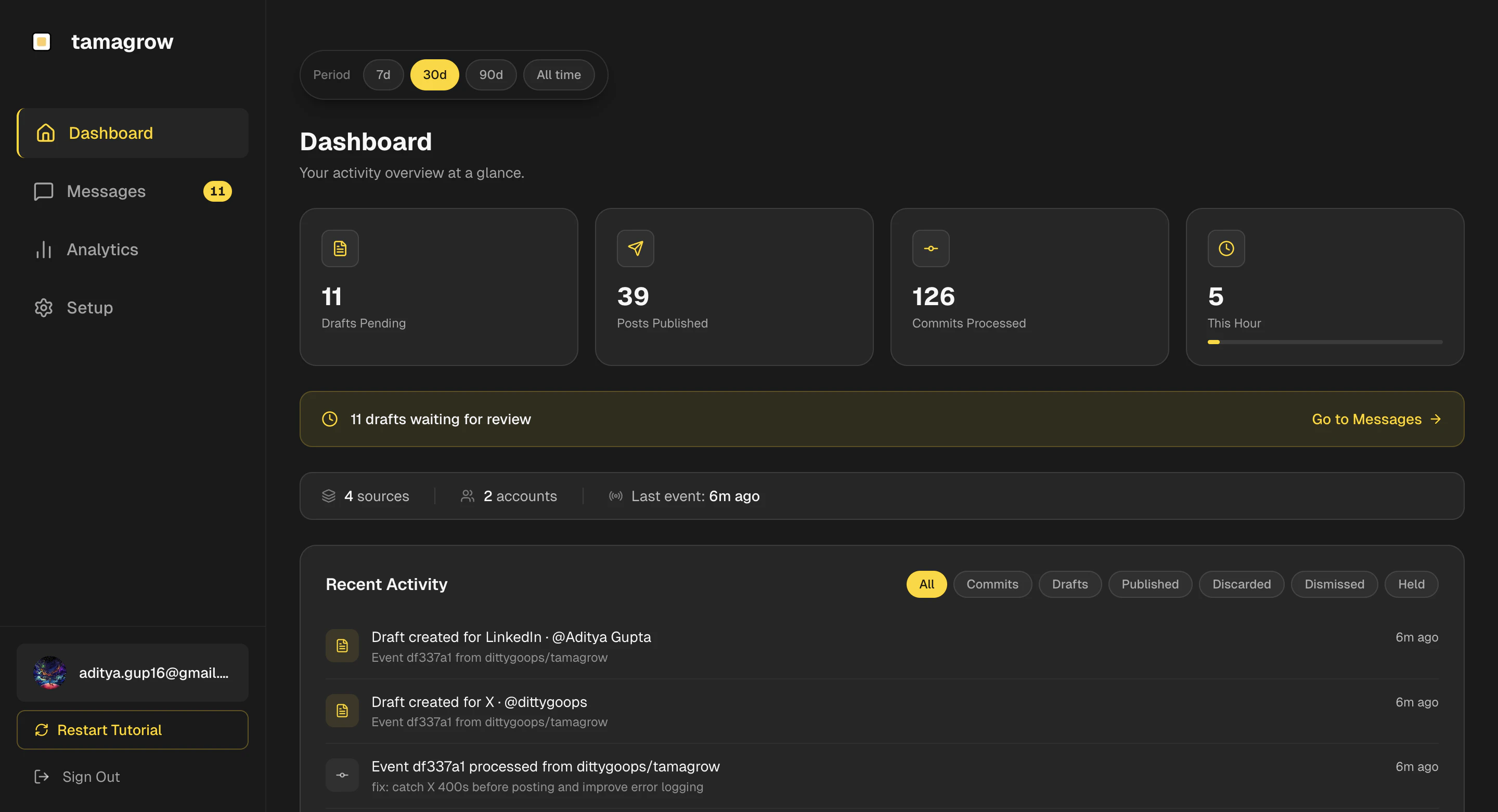Show only Discarded activity items
1498x812 pixels.
1241,584
